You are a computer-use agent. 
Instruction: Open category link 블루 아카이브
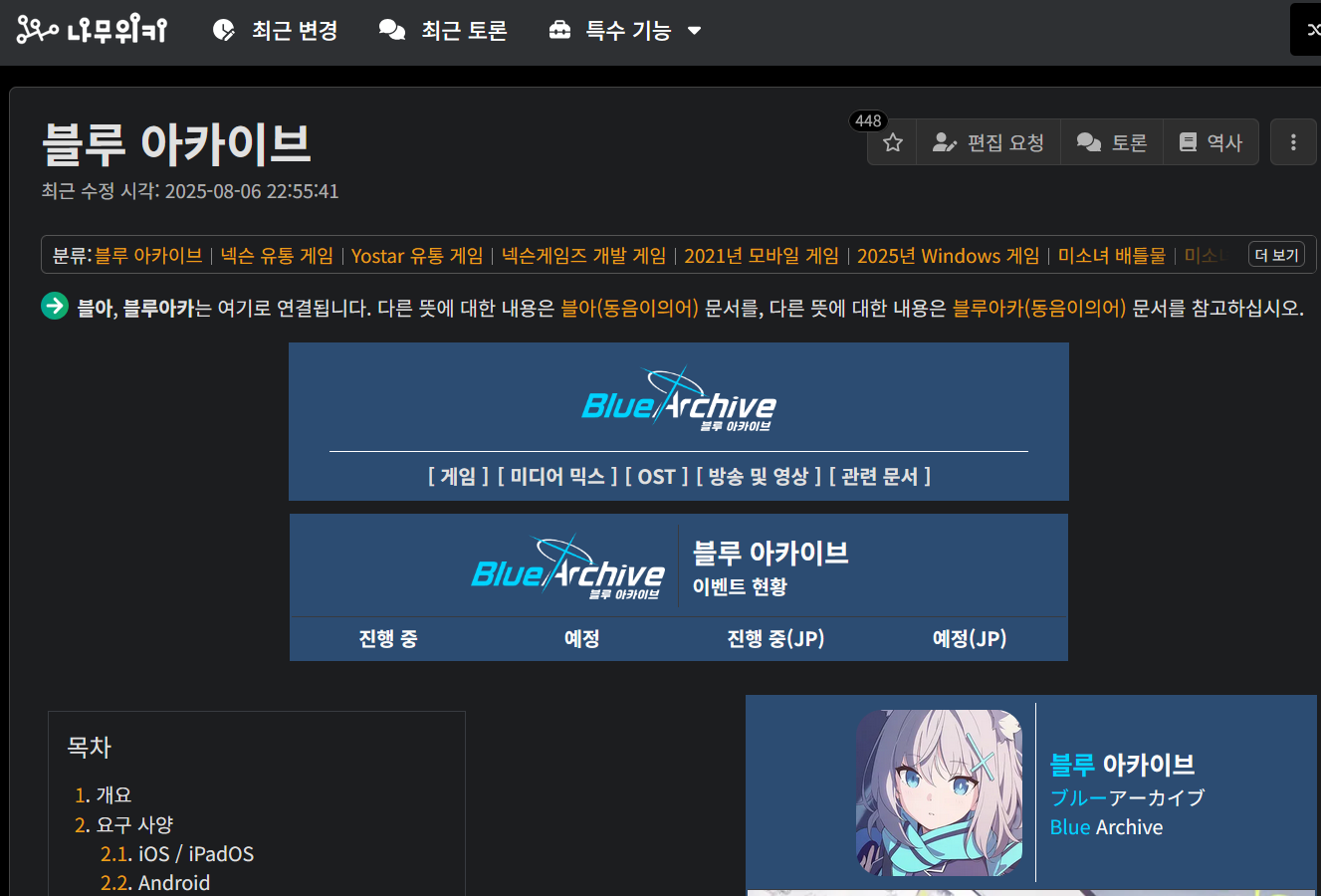click(148, 256)
